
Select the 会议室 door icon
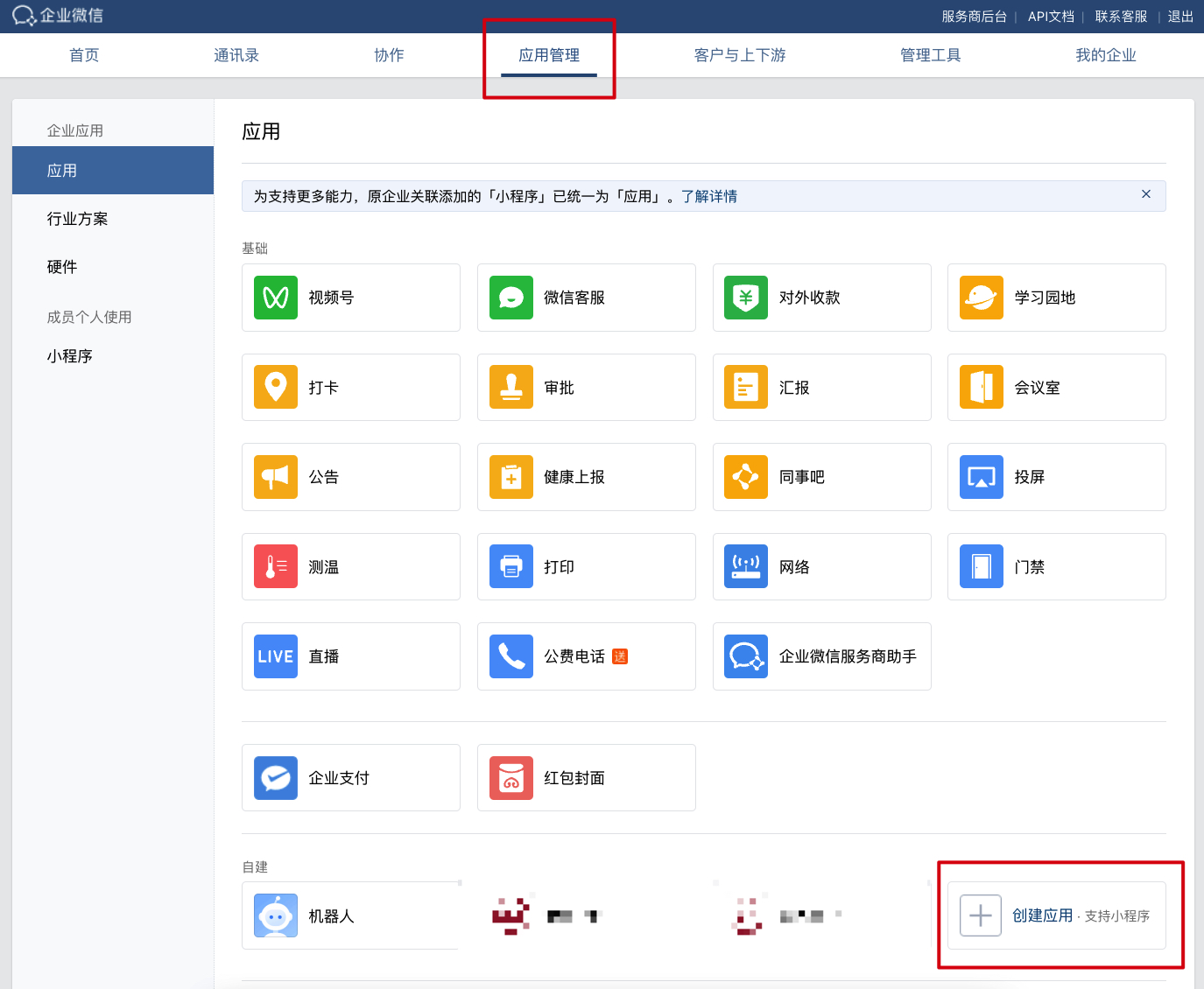982,387
